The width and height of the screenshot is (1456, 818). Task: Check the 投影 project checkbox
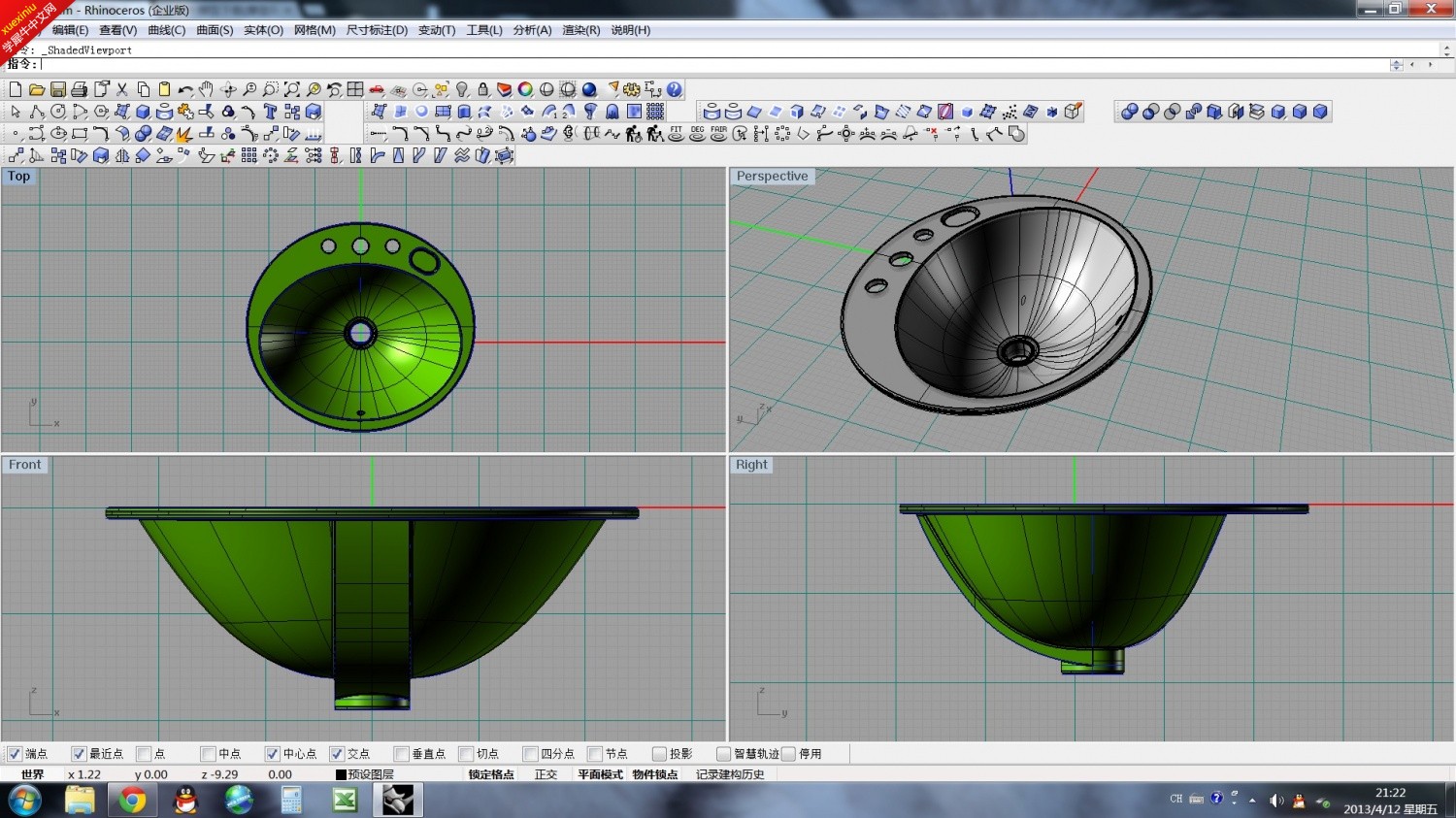[659, 754]
